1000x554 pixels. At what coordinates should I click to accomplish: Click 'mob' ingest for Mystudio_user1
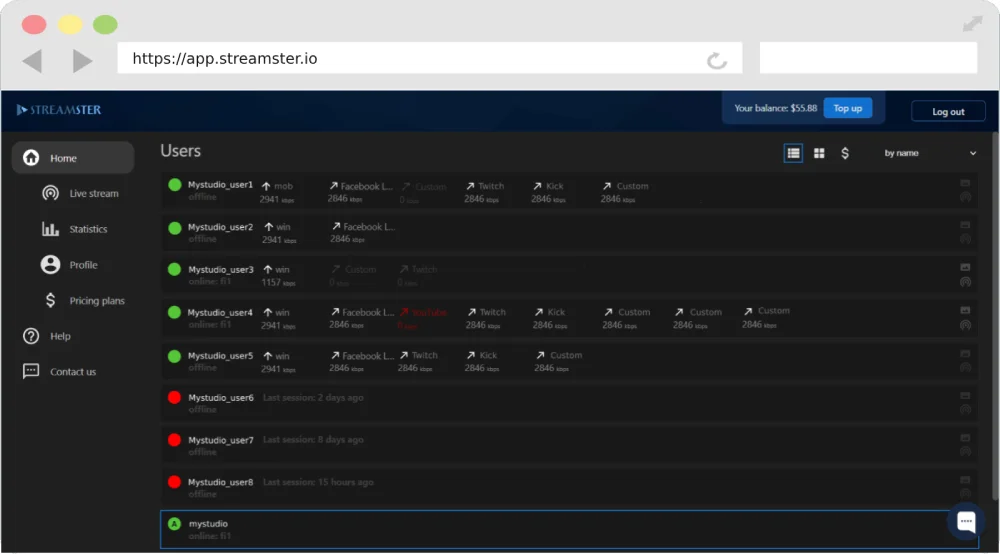[277, 192]
